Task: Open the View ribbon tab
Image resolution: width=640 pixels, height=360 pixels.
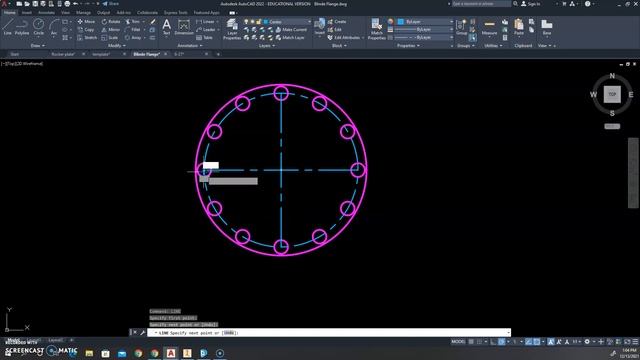Action: (65, 13)
